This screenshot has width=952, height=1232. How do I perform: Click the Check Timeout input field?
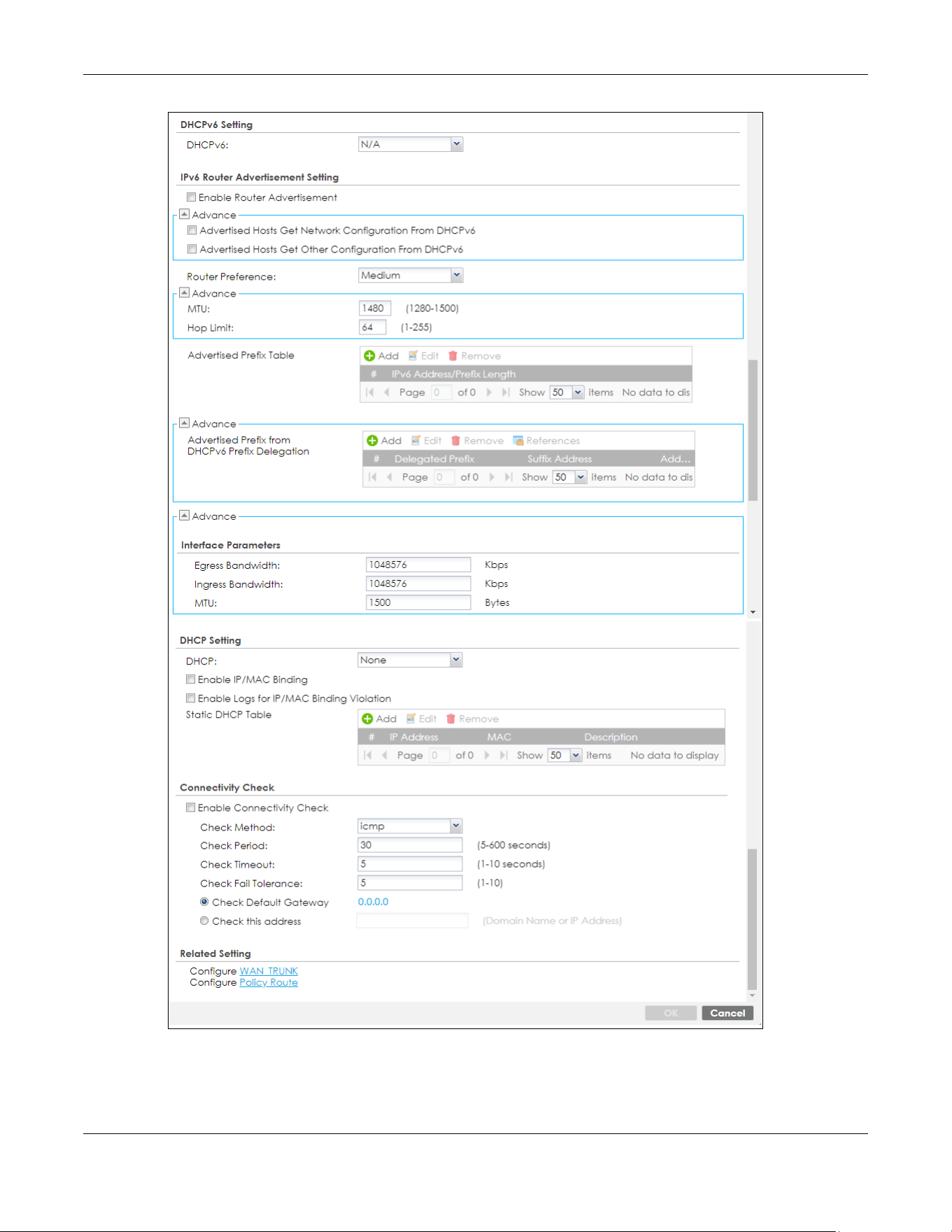pos(410,864)
